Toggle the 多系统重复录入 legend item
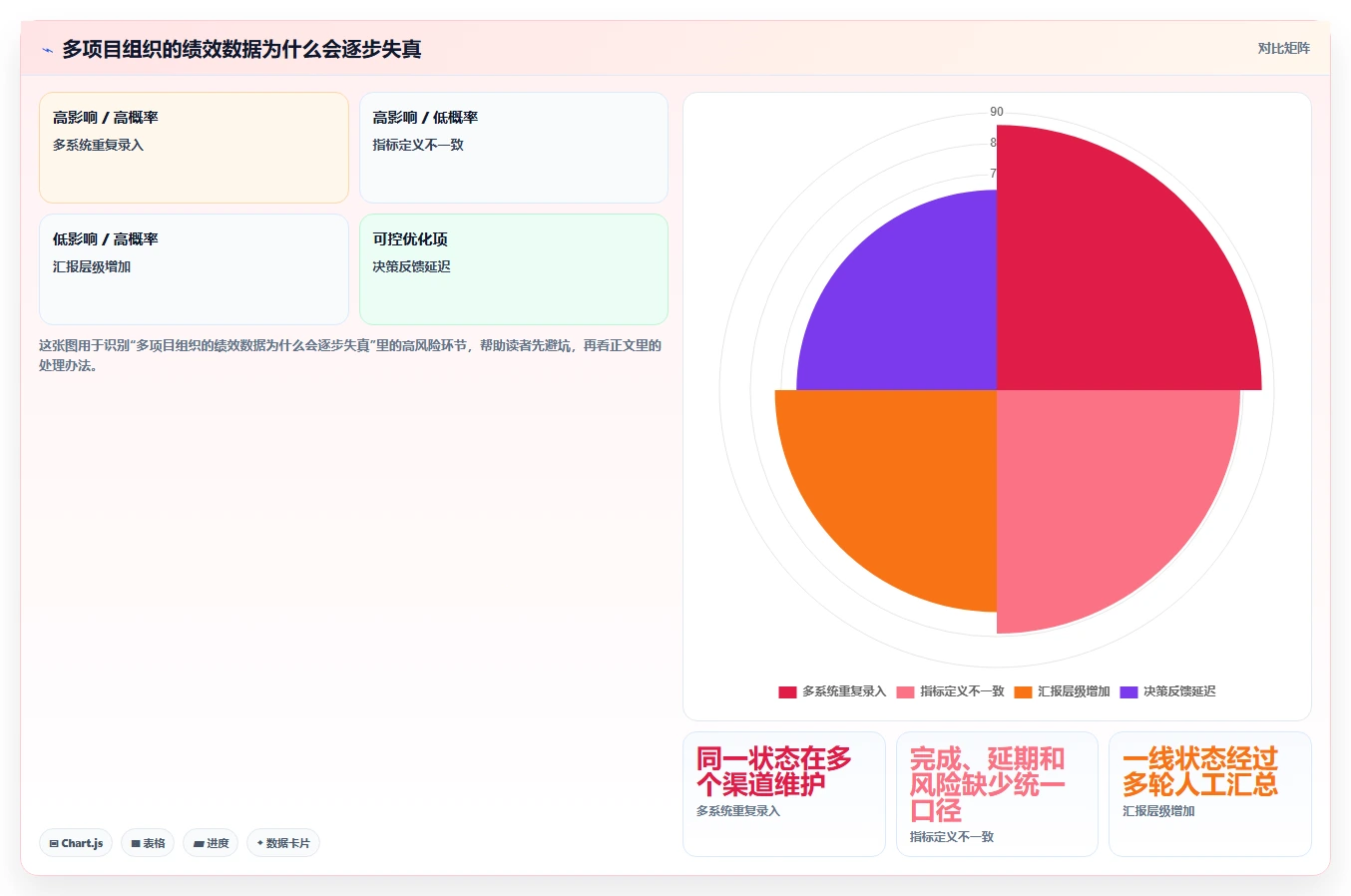Screen dimensions: 1351x896 click(832, 691)
